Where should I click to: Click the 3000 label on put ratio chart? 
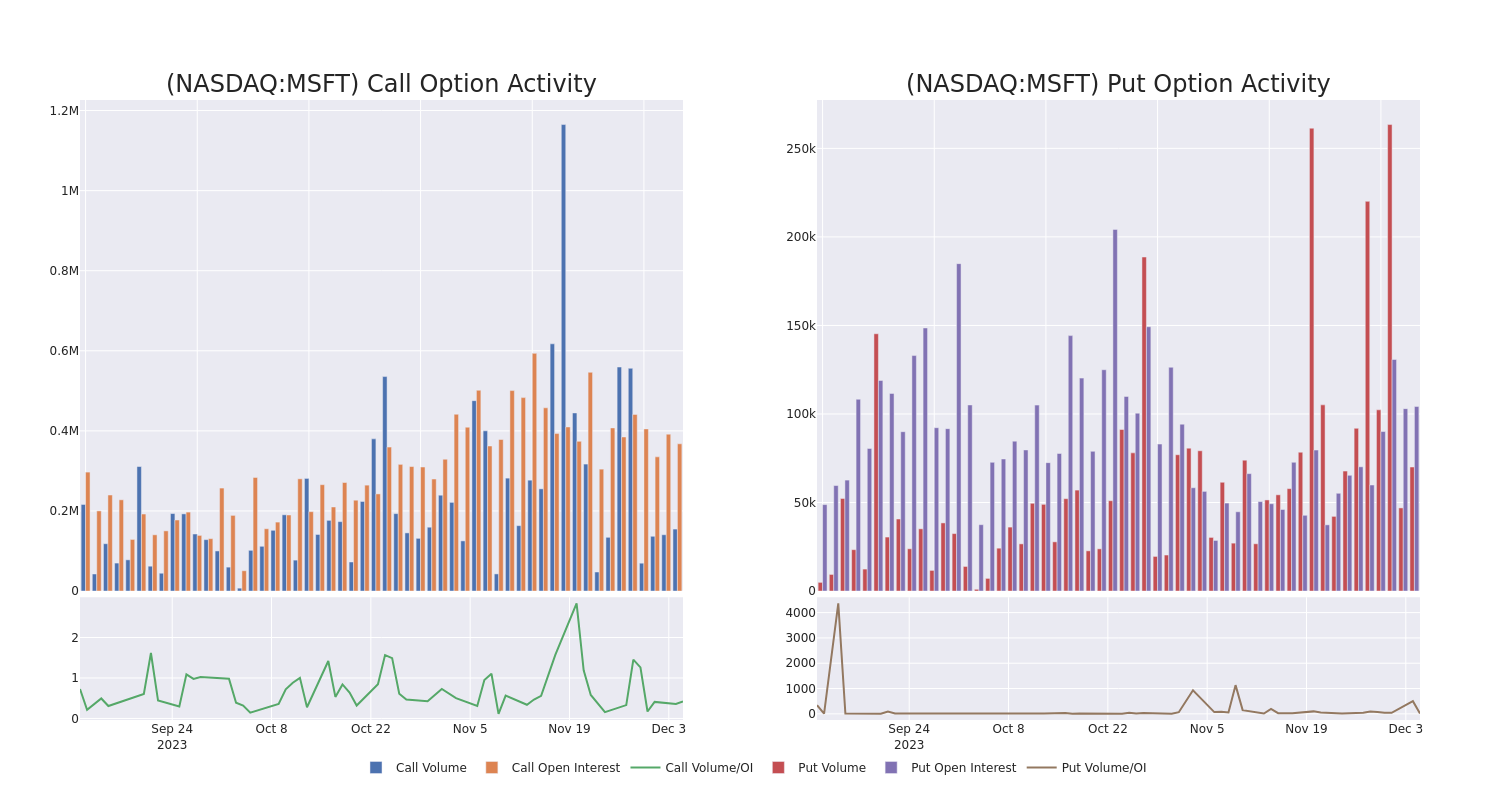801,638
